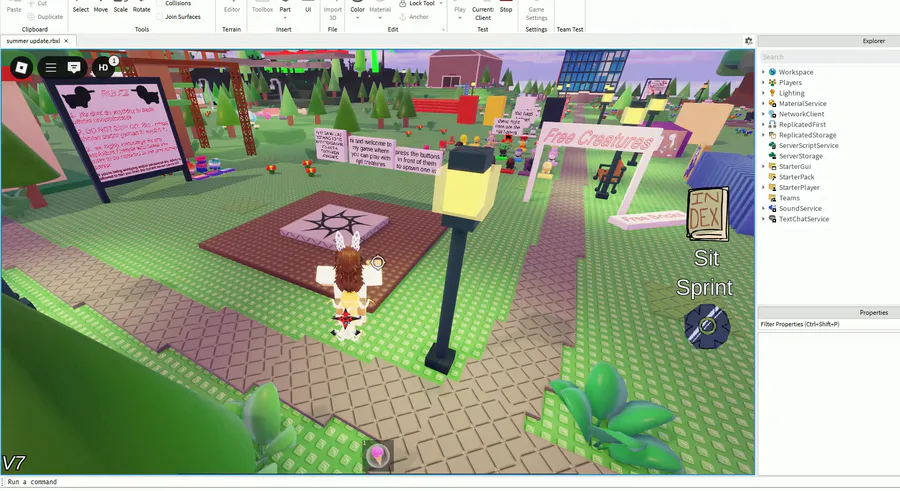The width and height of the screenshot is (900, 491).
Task: Toggle the Anchor tool
Action: click(414, 17)
